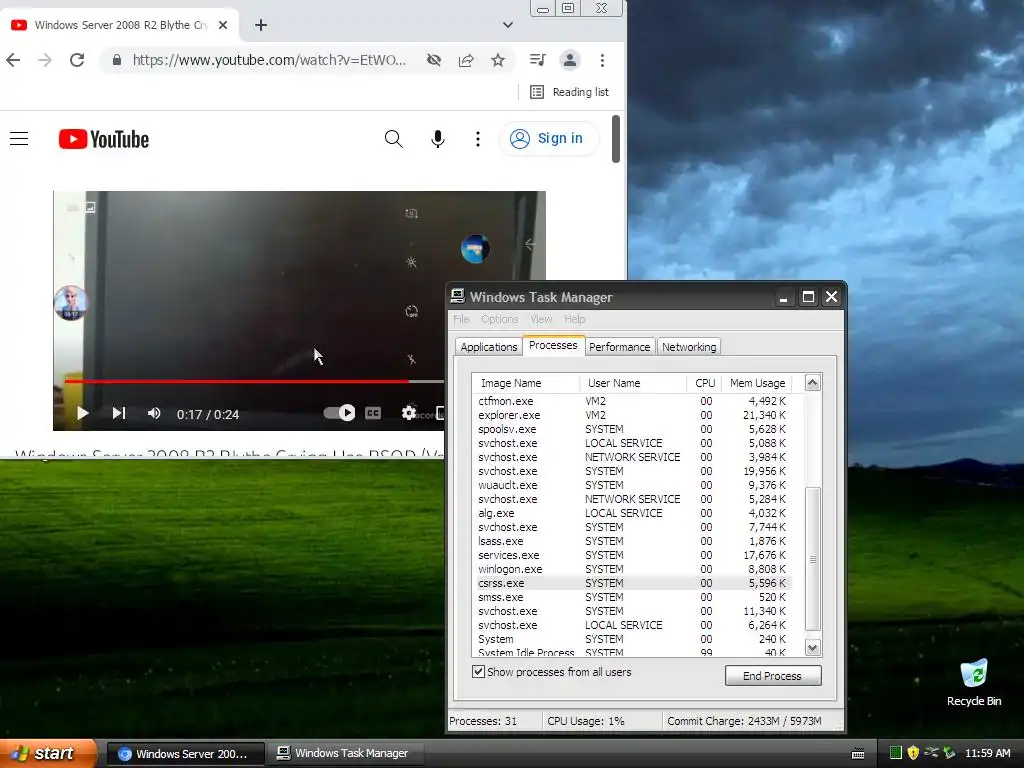The image size is (1024, 768).
Task: Toggle closed captions on the video
Action: pyautogui.click(x=373, y=413)
